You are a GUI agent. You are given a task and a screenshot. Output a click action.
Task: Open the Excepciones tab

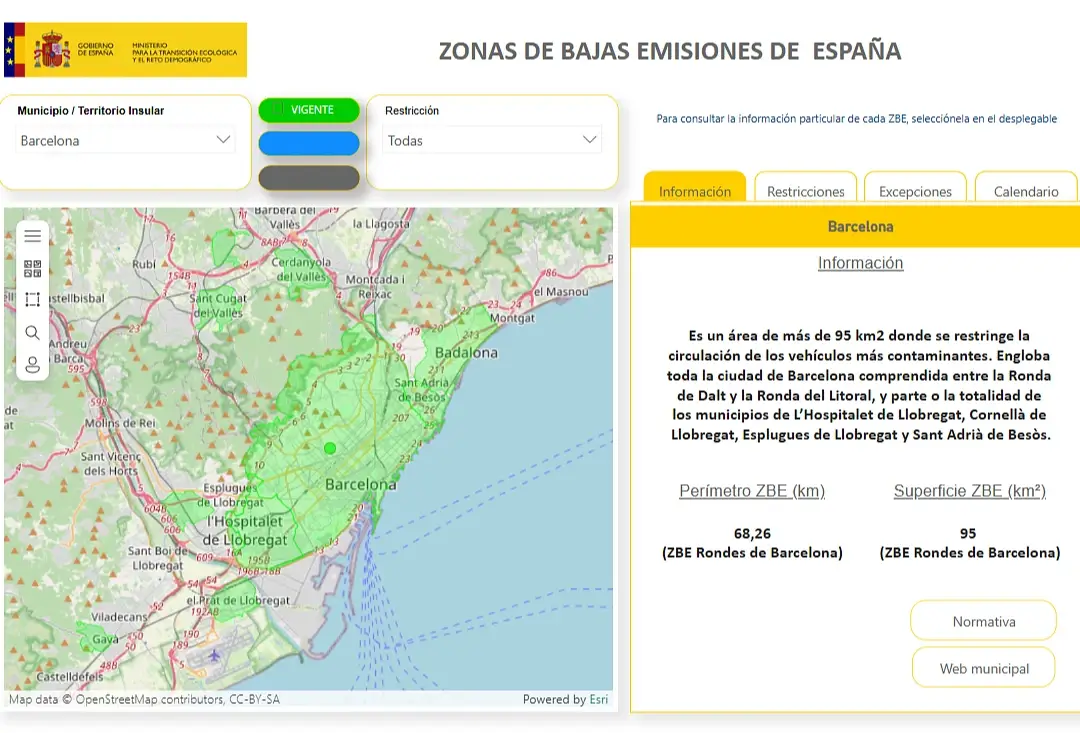click(x=915, y=187)
